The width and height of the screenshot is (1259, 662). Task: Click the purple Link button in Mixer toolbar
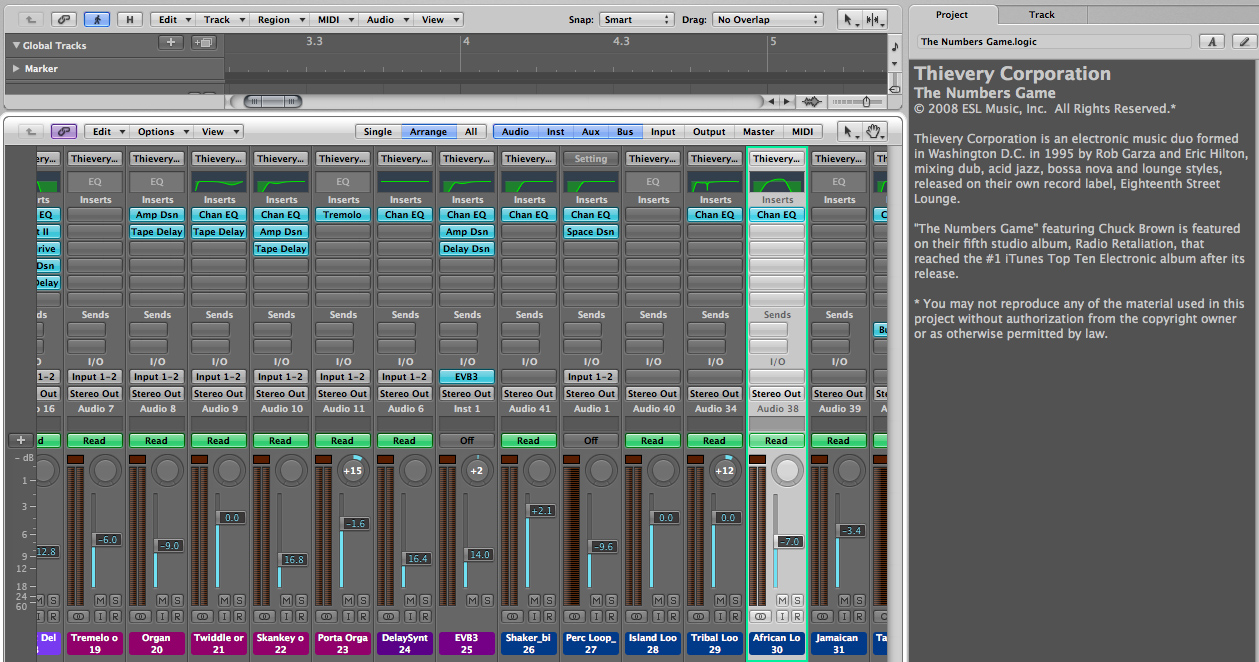pyautogui.click(x=64, y=131)
